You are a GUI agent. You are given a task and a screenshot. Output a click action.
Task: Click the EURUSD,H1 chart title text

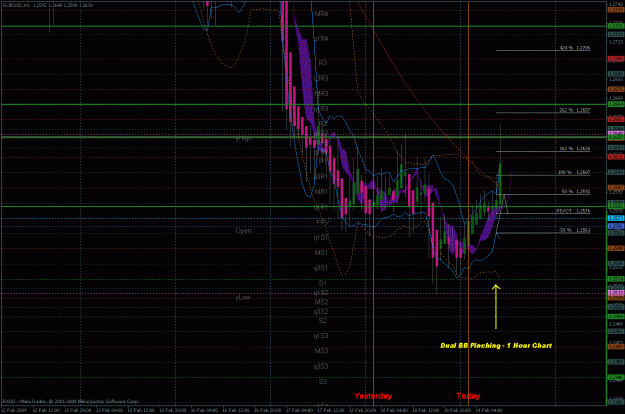pyautogui.click(x=48, y=5)
